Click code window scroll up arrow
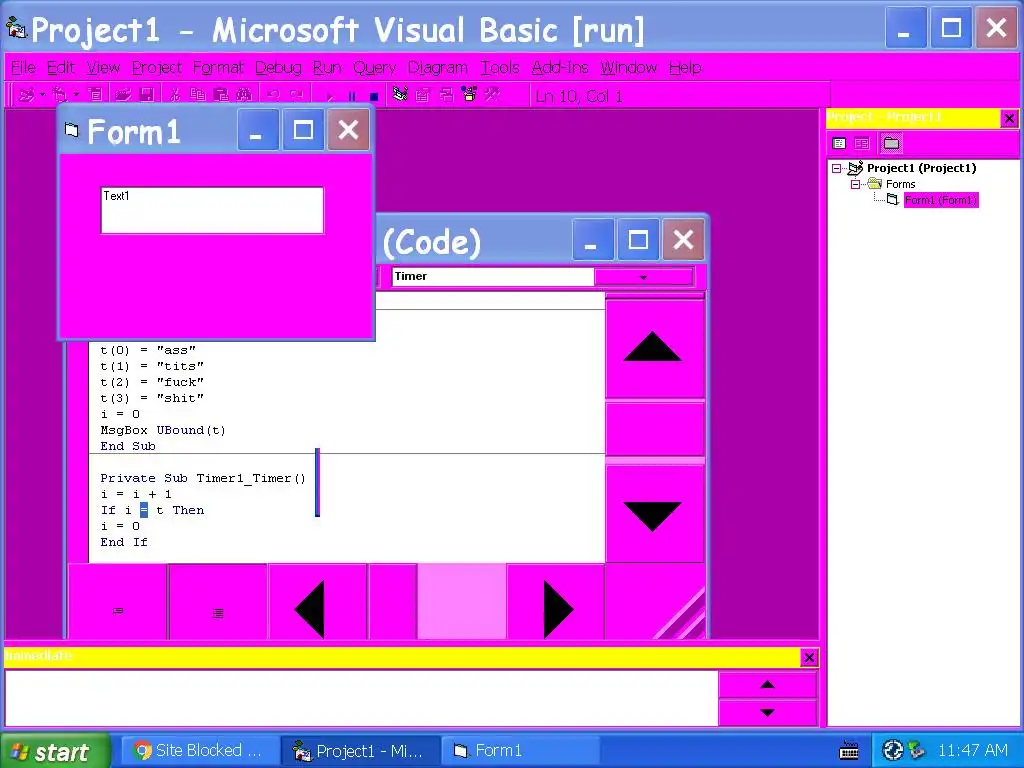 point(654,348)
